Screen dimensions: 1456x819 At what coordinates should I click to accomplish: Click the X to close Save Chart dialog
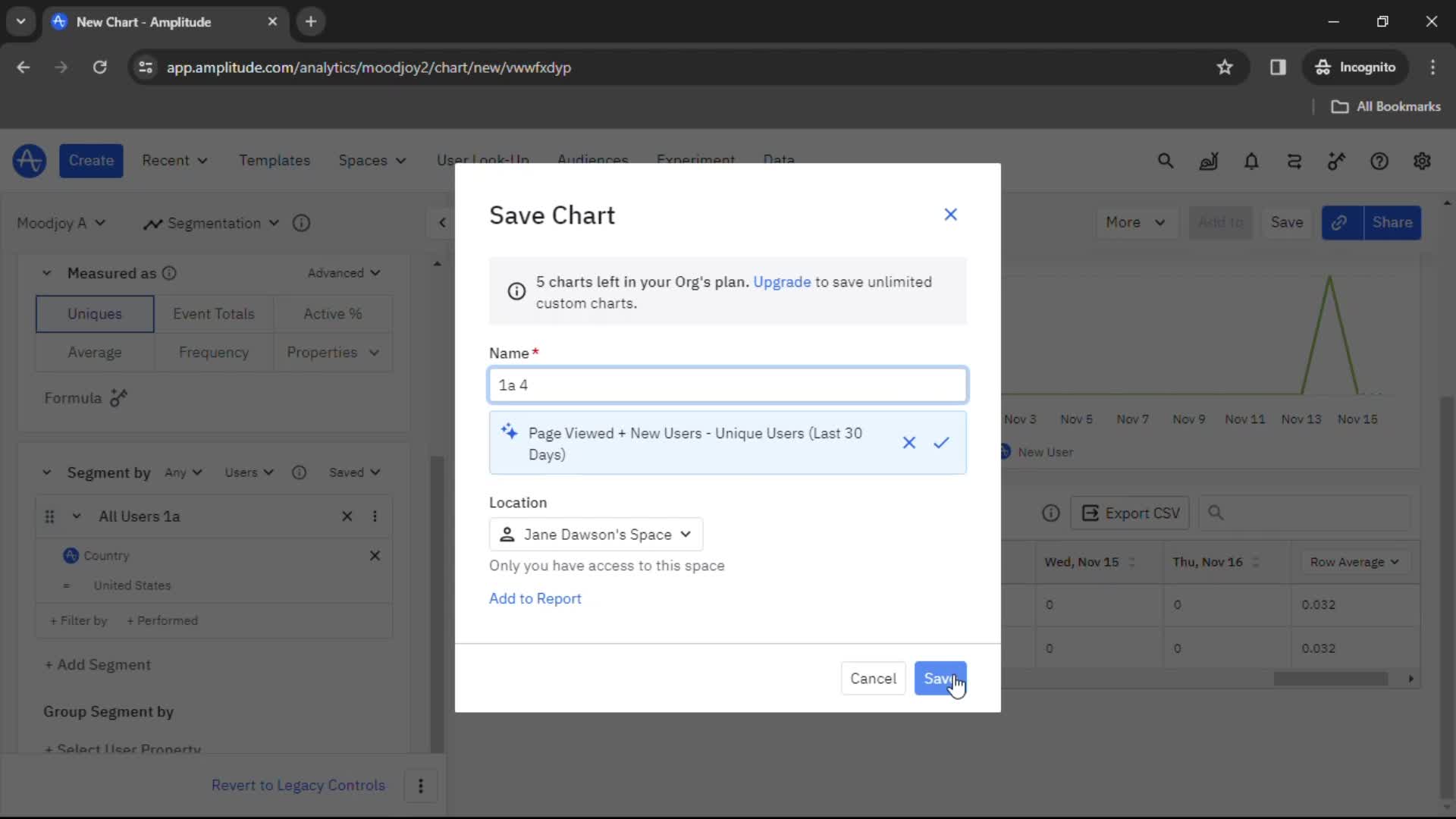[951, 214]
